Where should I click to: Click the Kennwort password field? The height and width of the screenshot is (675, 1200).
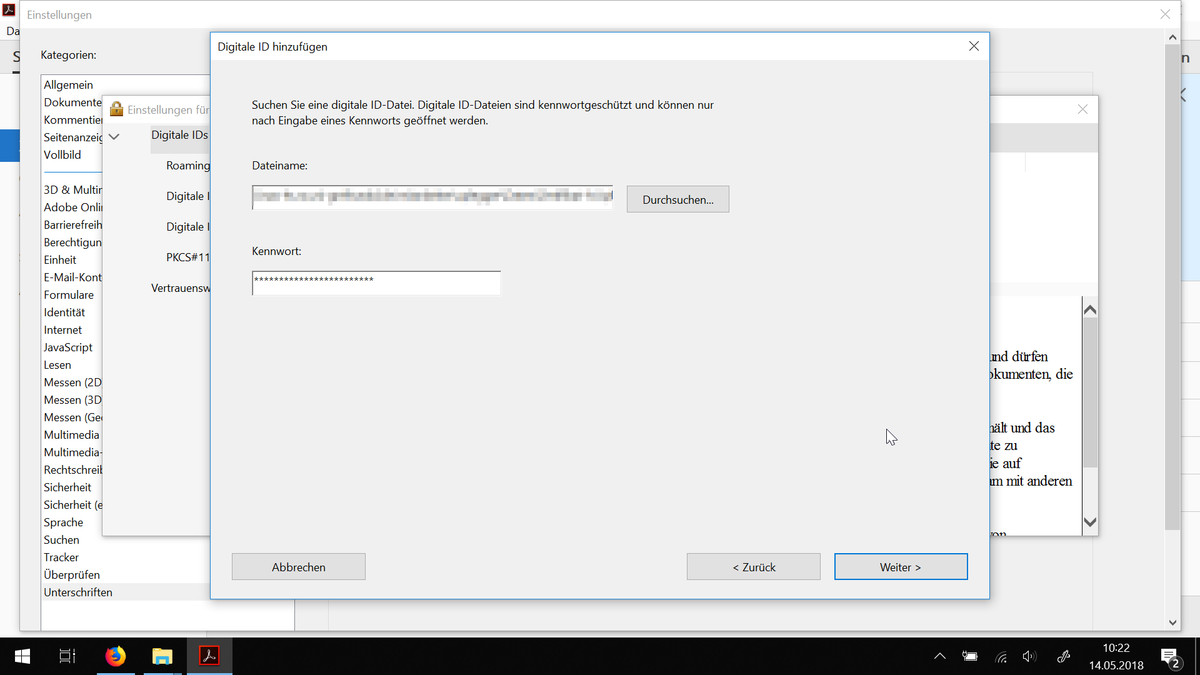376,283
